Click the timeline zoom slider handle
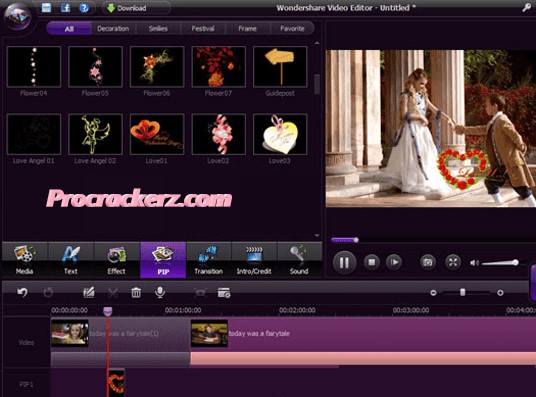 (462, 292)
